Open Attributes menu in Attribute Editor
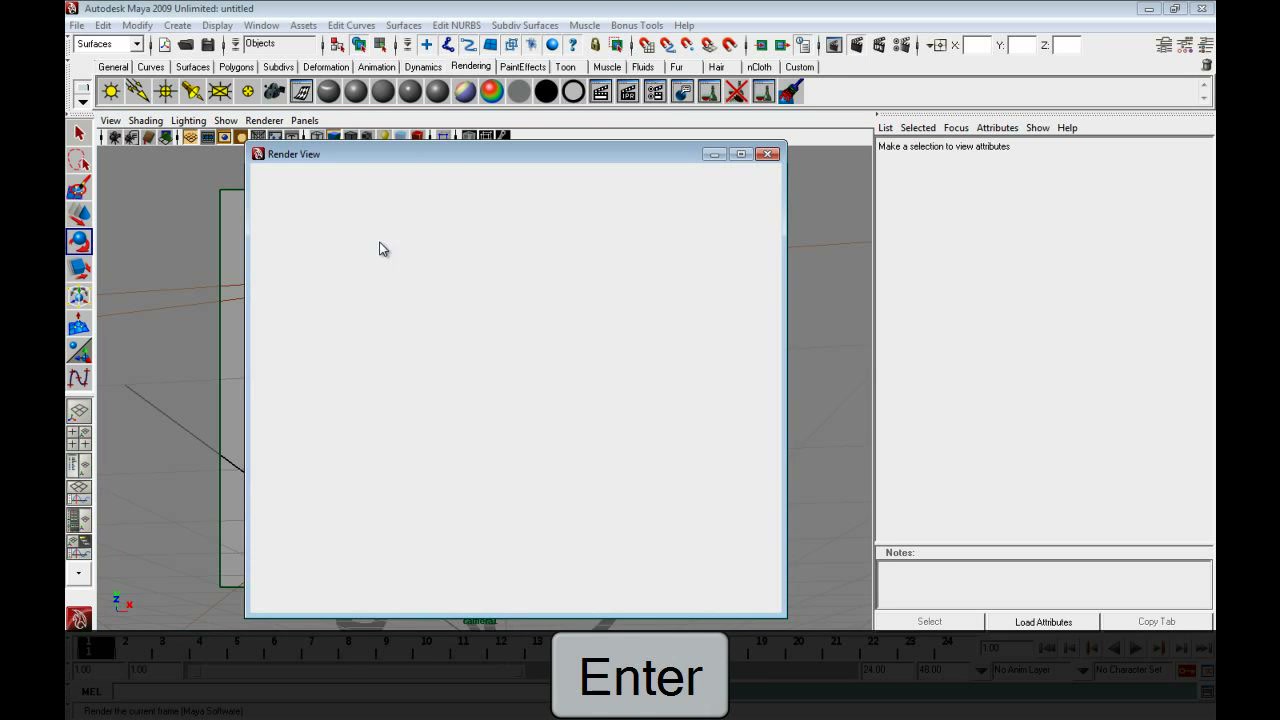Viewport: 1280px width, 720px height. (997, 128)
